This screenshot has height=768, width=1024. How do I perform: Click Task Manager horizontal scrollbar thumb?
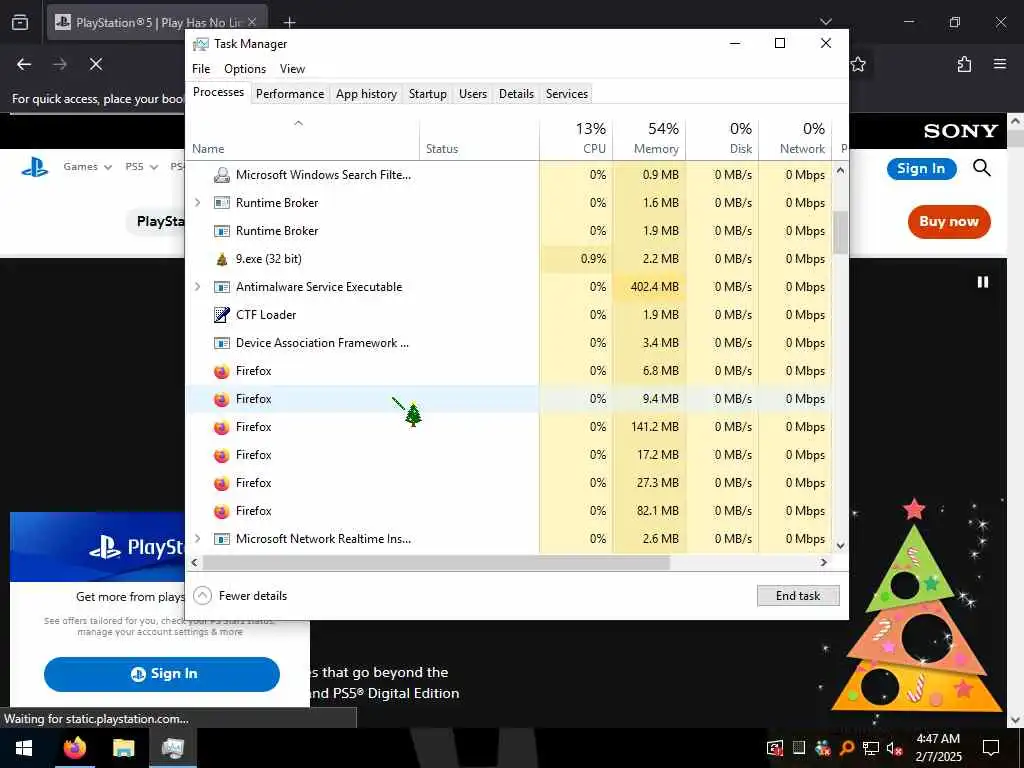(436, 562)
